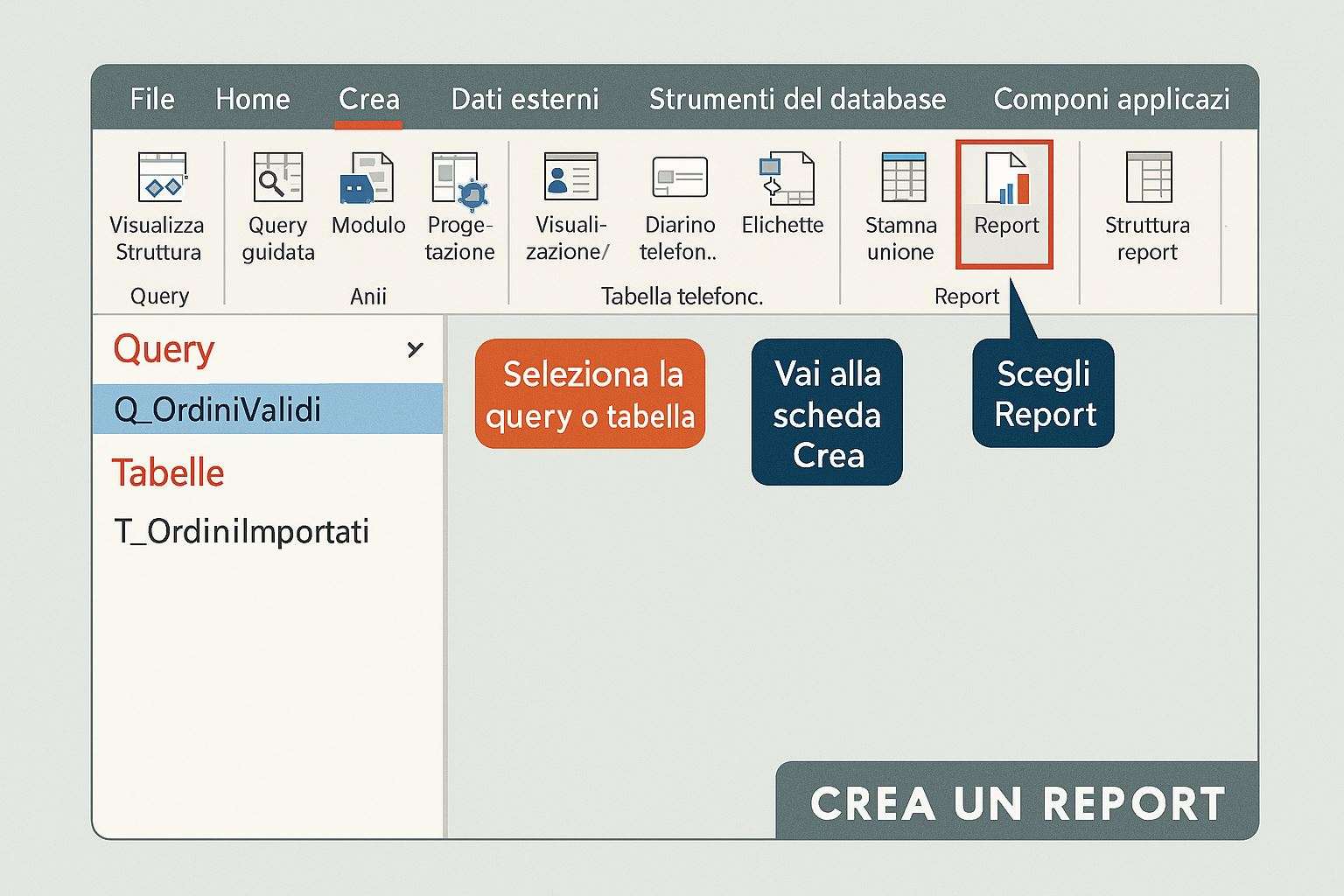
Task: Open the Dati esterni tab
Action: coord(525,99)
